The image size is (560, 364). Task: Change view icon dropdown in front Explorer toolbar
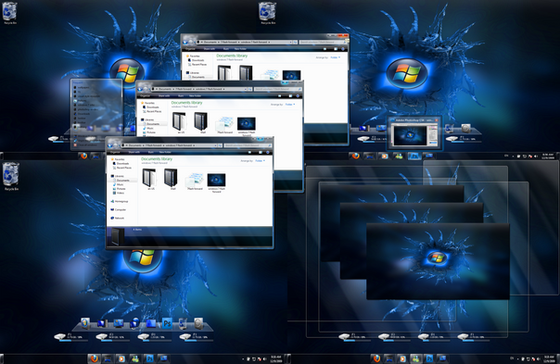point(251,152)
